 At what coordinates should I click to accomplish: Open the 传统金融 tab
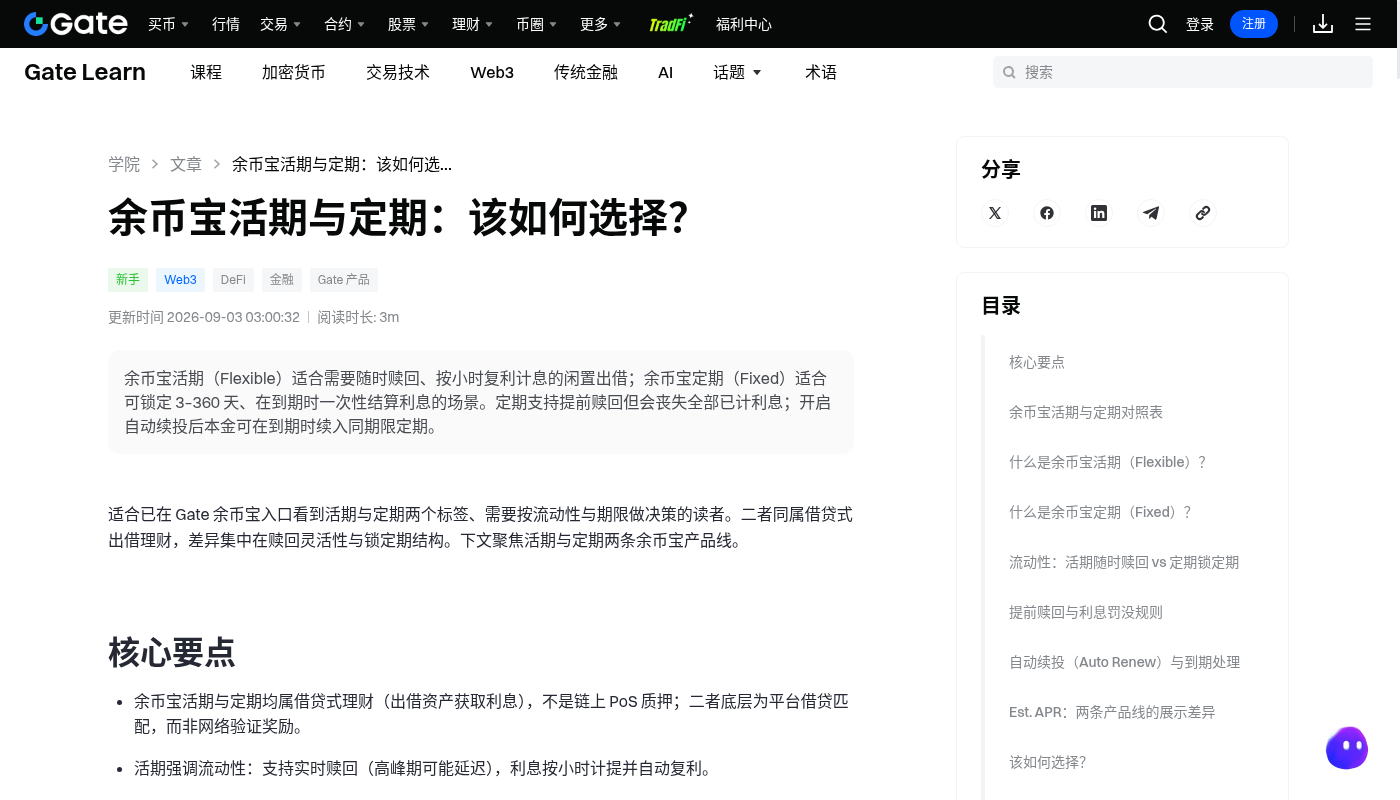coord(586,72)
